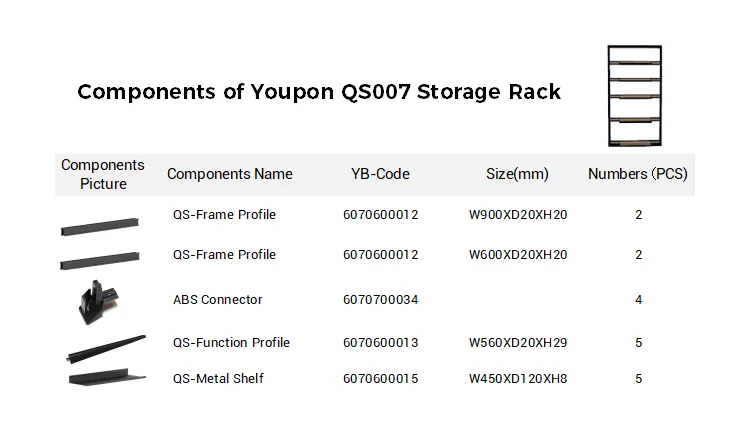The width and height of the screenshot is (749, 446).
Task: Click the page title about QS007 Storage Rack
Action: click(319, 92)
